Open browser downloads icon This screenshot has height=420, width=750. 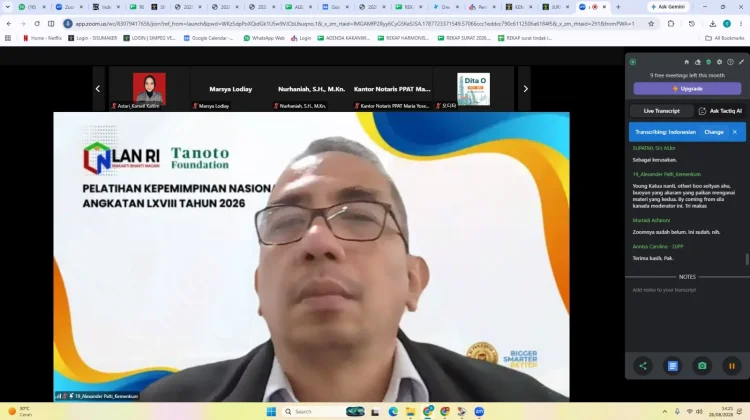click(713, 23)
